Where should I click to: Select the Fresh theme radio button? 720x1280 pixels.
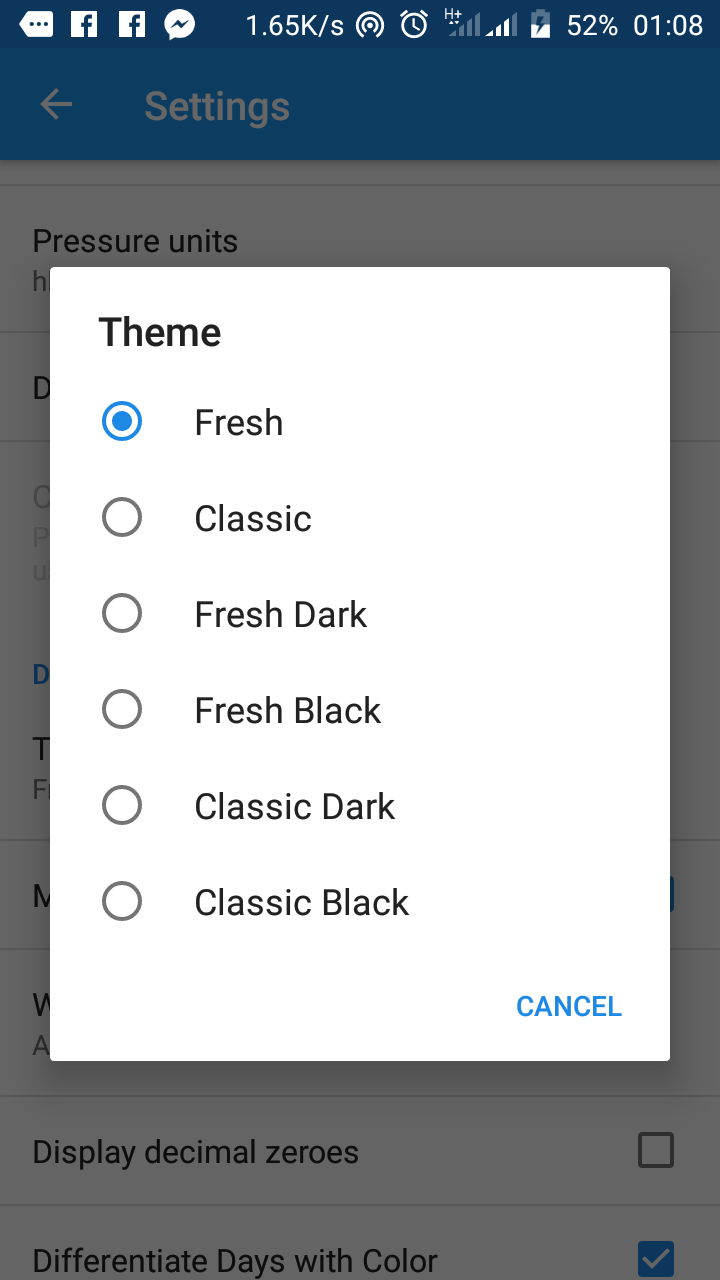(x=122, y=422)
